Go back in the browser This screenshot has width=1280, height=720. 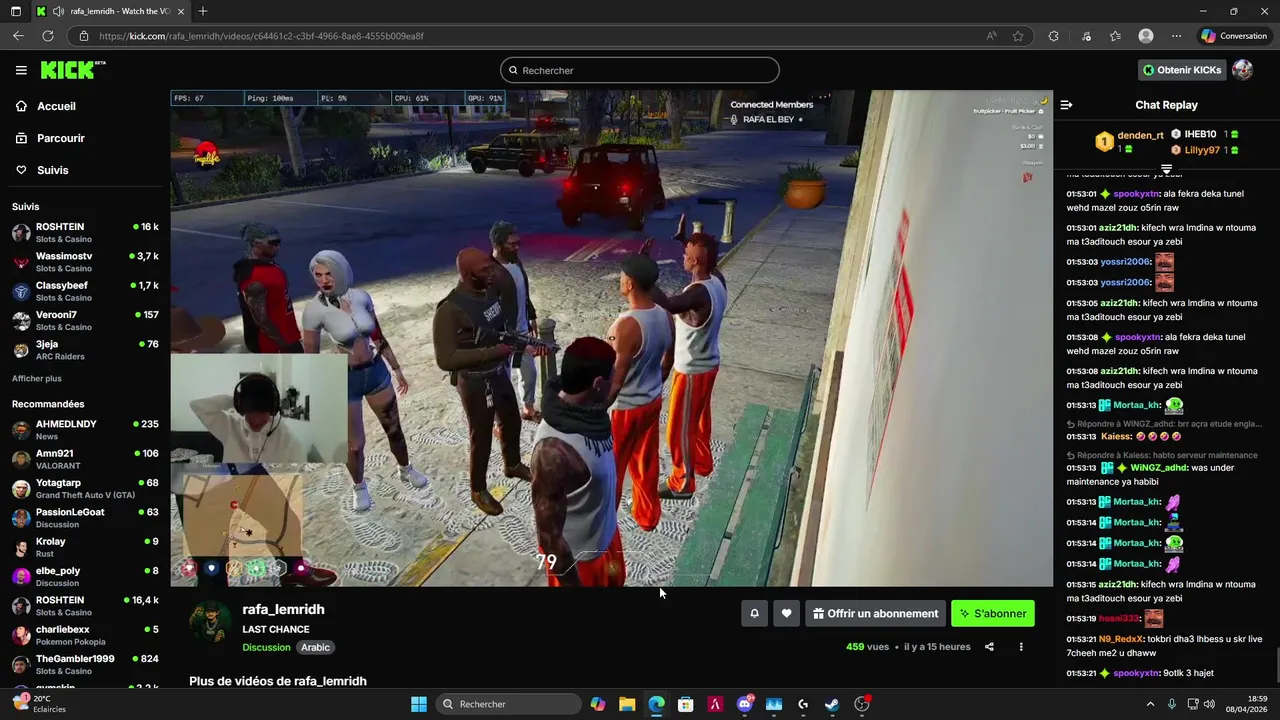(x=18, y=36)
